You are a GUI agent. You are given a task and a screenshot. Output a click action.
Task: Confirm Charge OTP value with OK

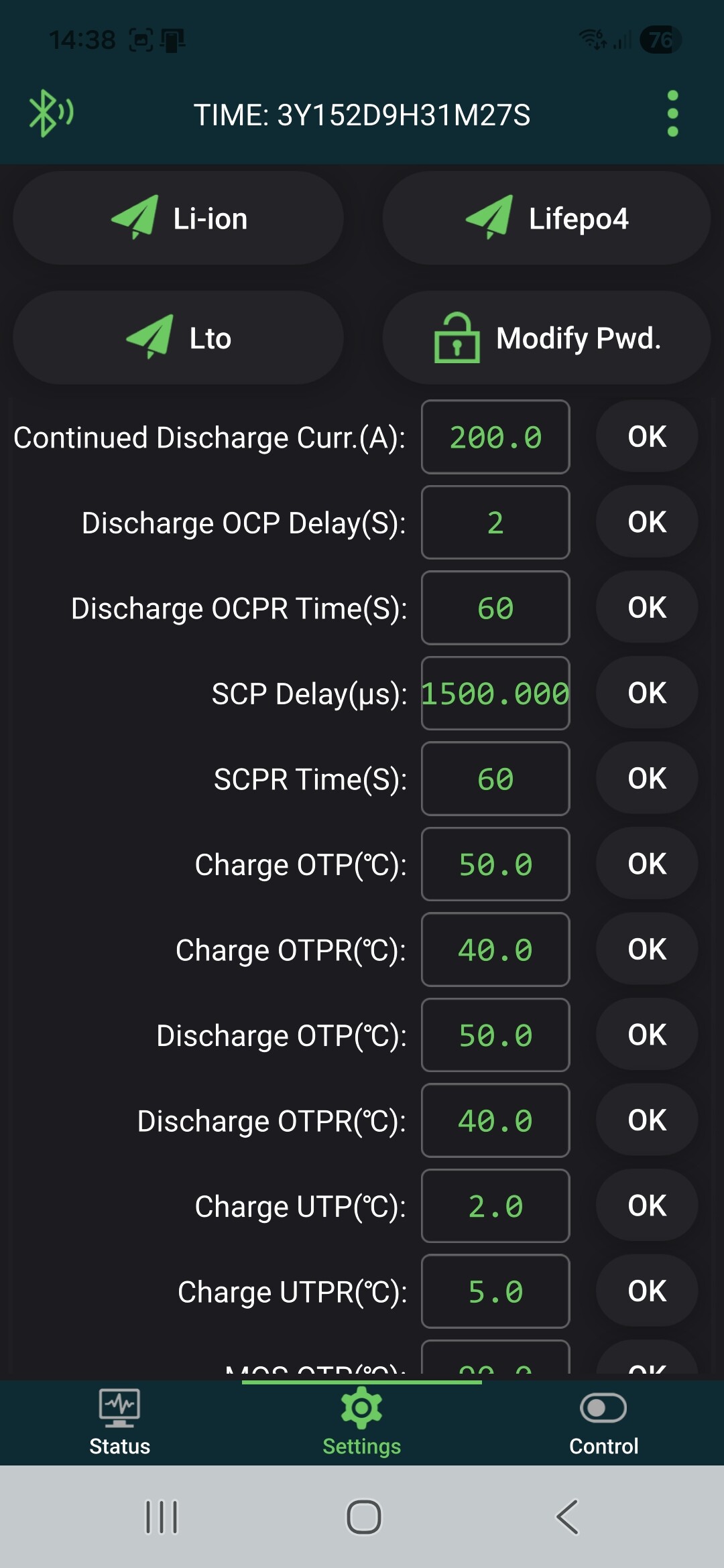647,864
